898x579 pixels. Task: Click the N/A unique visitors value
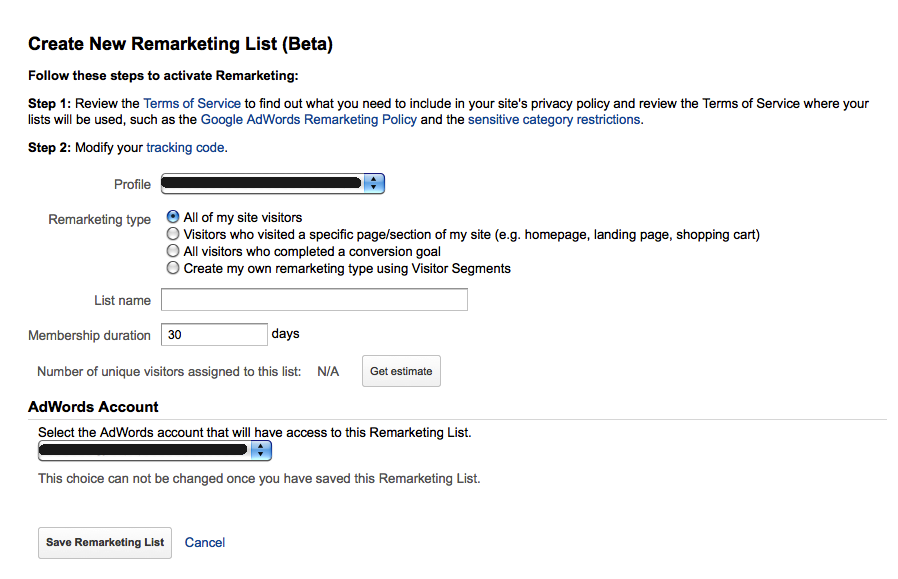click(328, 371)
